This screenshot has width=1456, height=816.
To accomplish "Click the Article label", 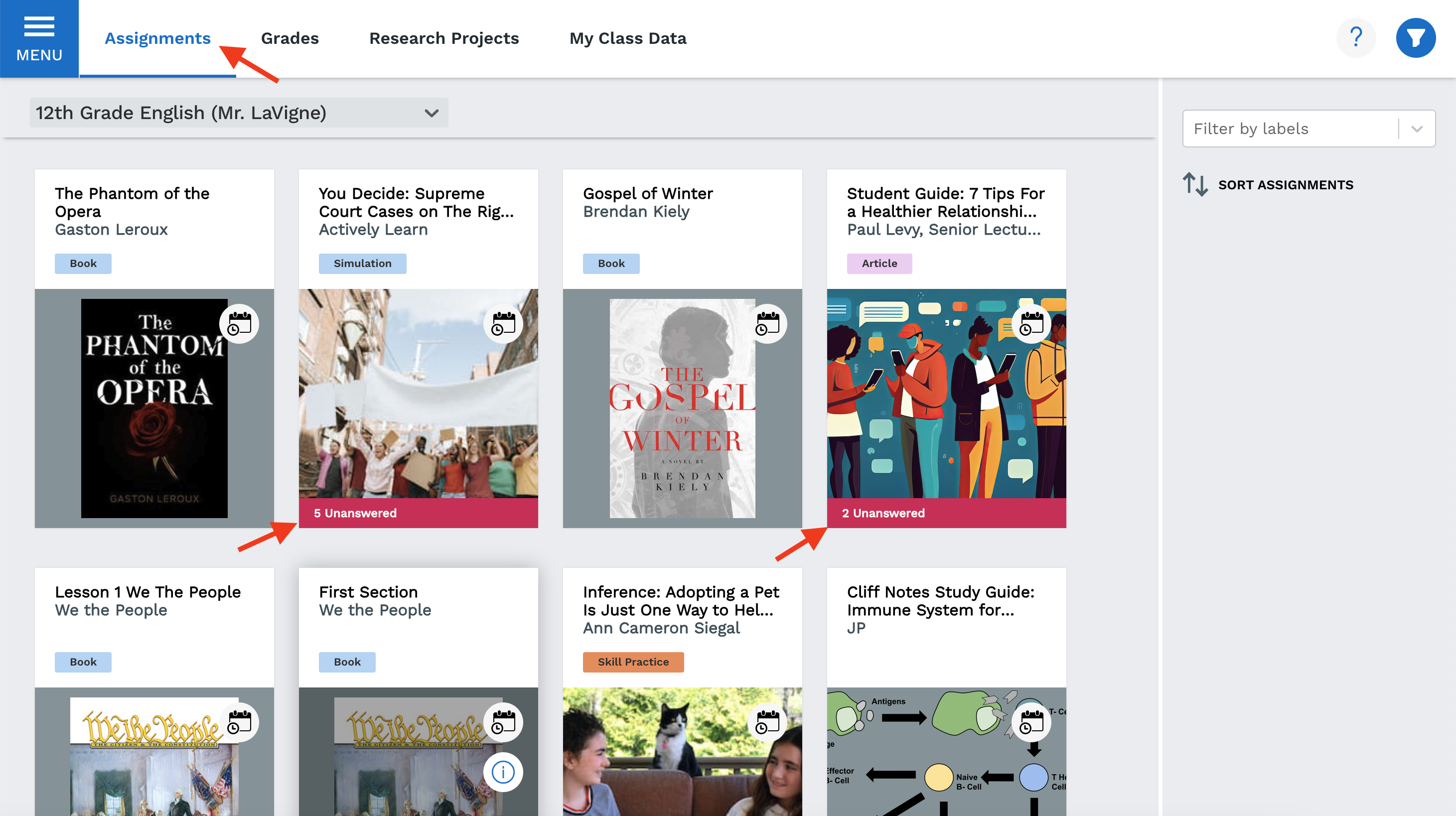I will click(879, 264).
